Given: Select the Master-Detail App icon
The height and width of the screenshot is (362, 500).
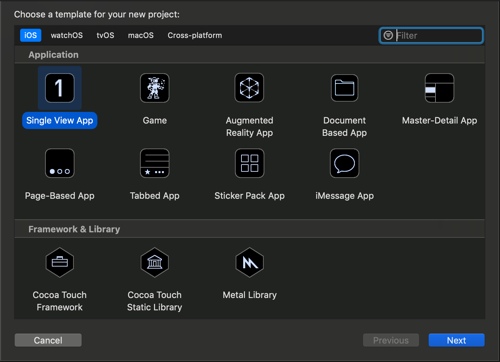Looking at the screenshot, I should pos(439,88).
